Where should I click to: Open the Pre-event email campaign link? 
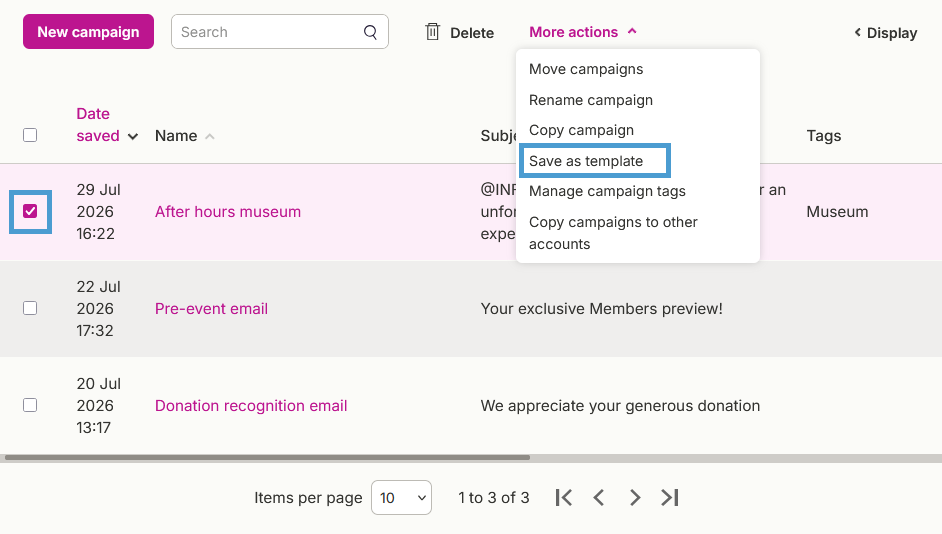pos(211,309)
